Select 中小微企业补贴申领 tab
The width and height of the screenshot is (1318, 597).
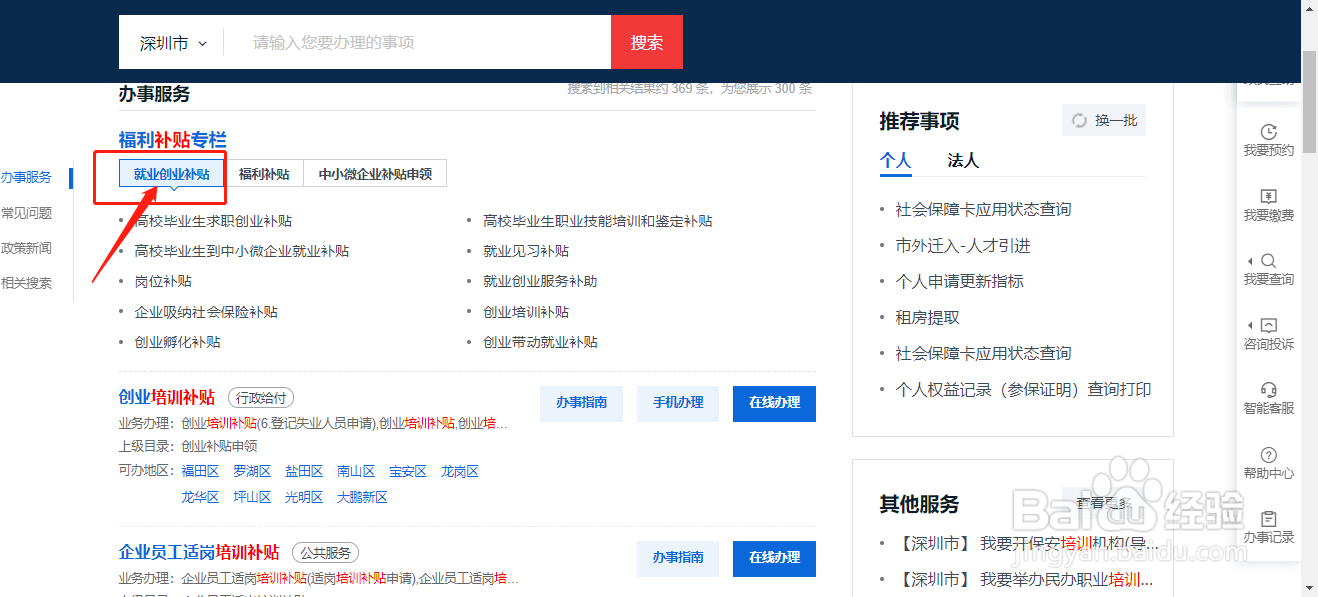point(375,172)
